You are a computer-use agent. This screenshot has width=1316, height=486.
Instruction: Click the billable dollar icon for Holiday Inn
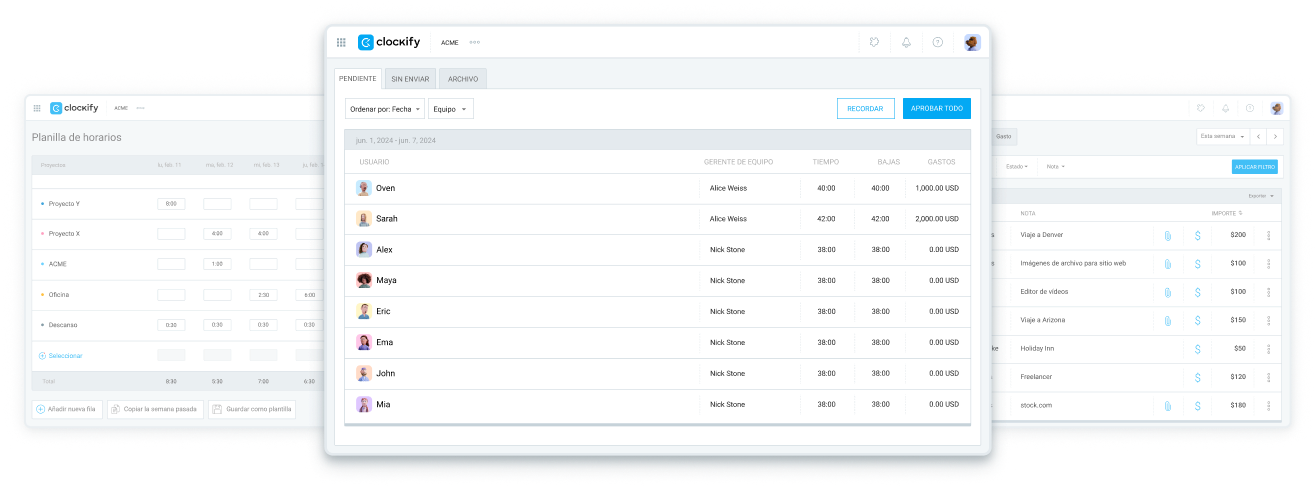click(x=1197, y=349)
